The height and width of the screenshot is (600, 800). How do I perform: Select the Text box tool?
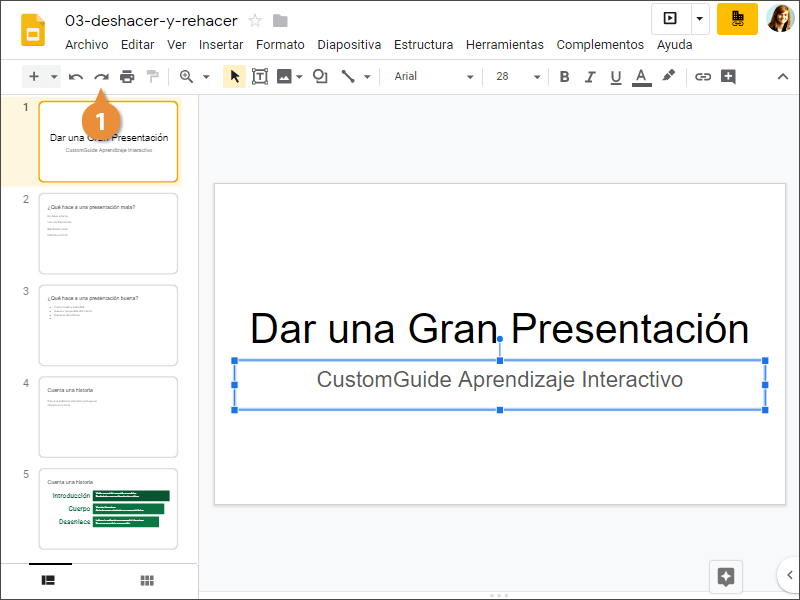click(260, 77)
